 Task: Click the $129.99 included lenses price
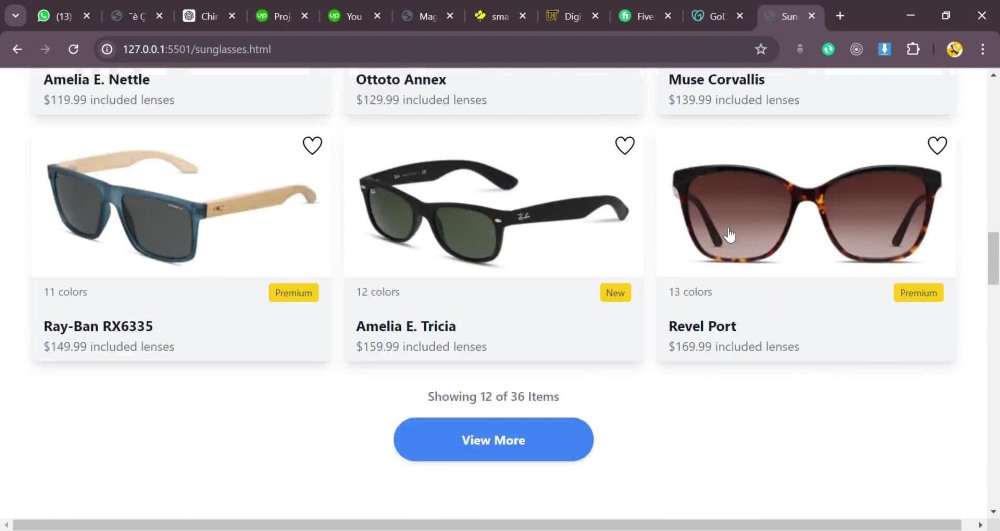click(421, 100)
